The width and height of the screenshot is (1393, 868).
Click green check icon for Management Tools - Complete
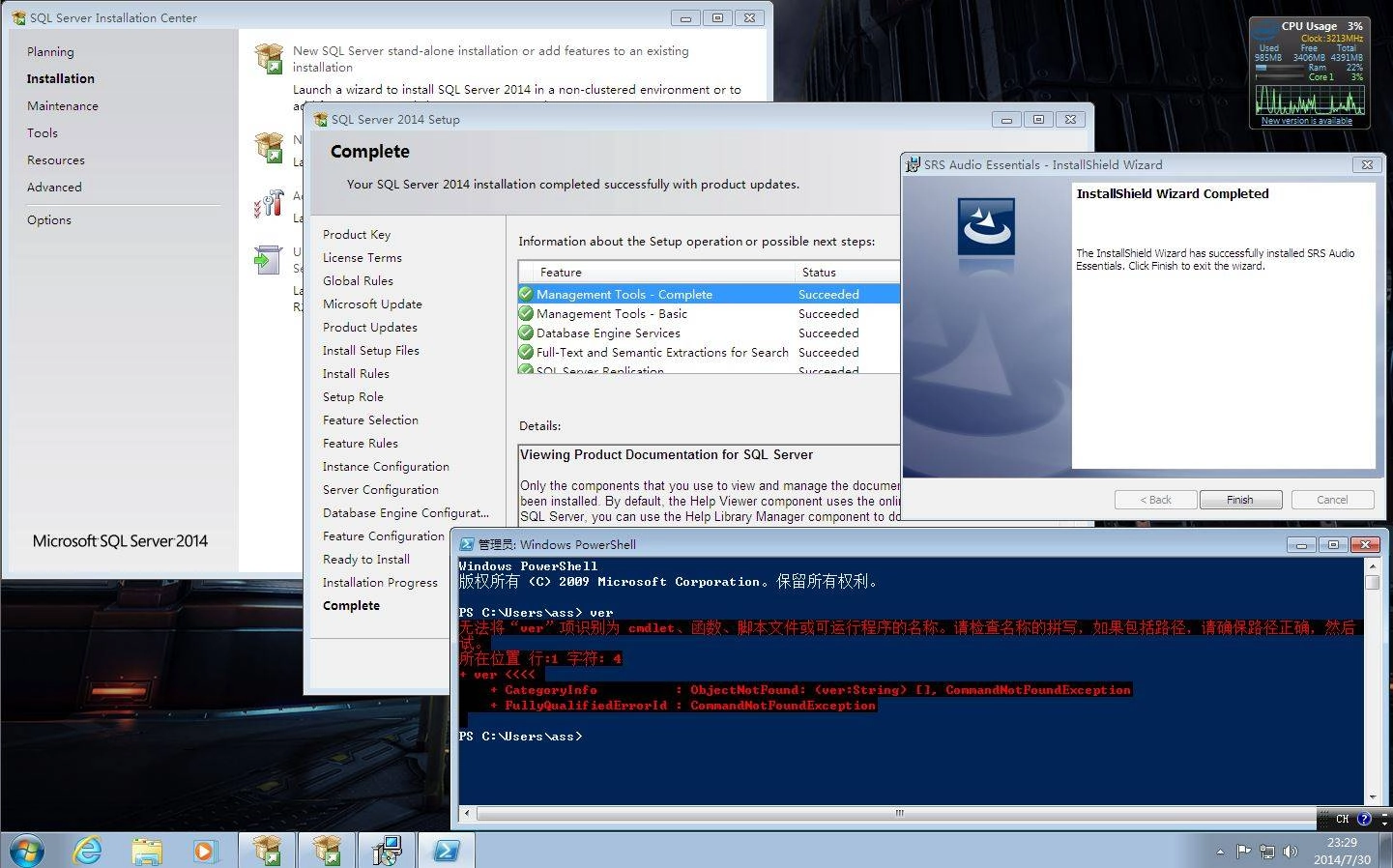coord(526,294)
